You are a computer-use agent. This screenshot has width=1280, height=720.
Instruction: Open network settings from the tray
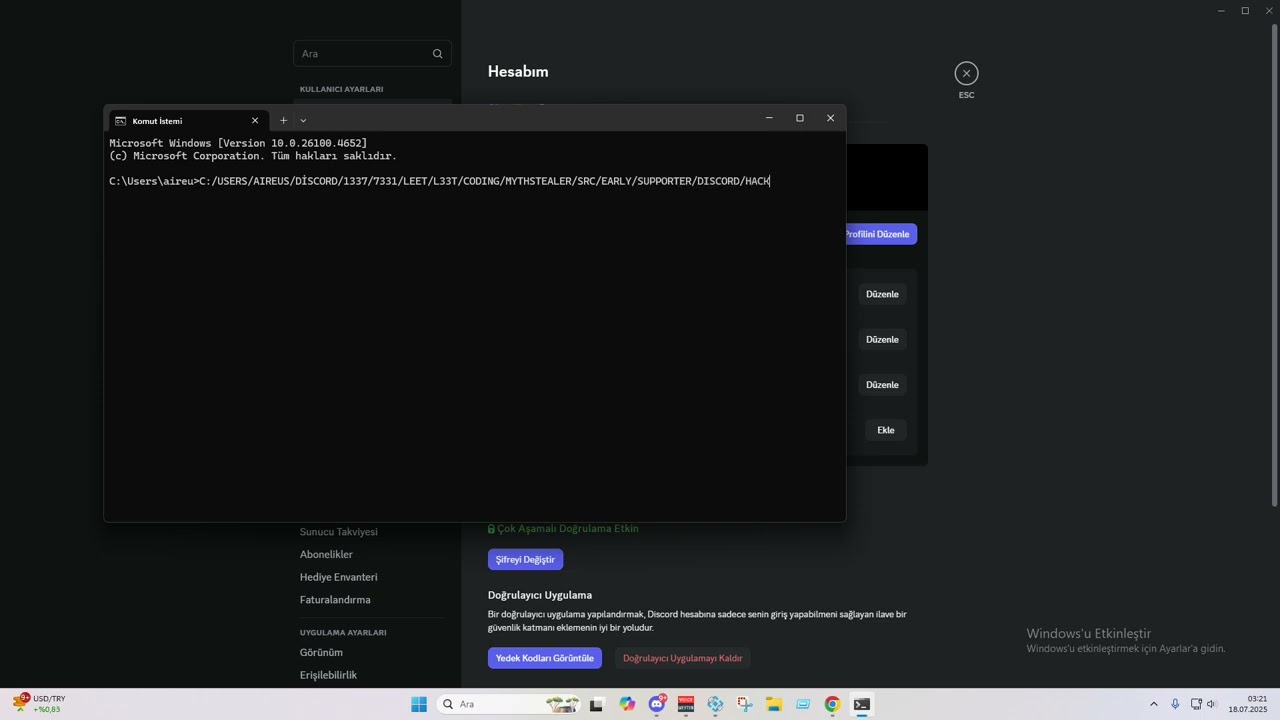coord(1196,704)
